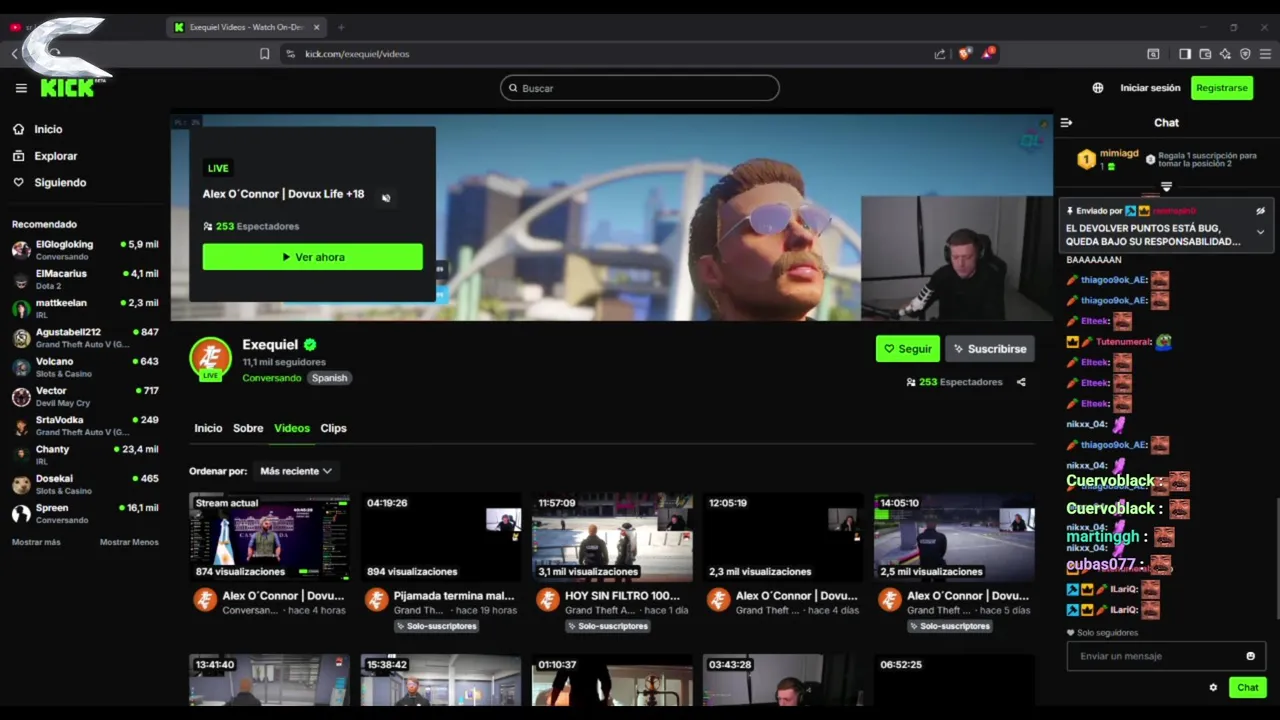The height and width of the screenshot is (720, 1280).
Task: Click the Suscribirse button
Action: (x=989, y=349)
